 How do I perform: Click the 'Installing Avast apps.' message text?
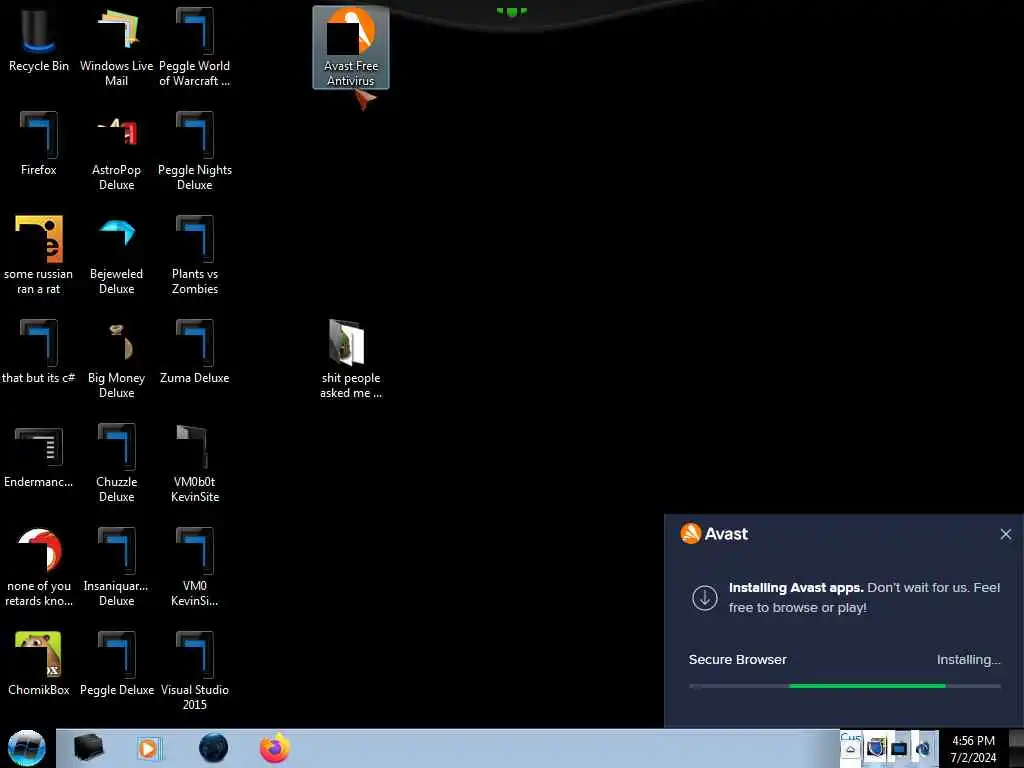796,588
